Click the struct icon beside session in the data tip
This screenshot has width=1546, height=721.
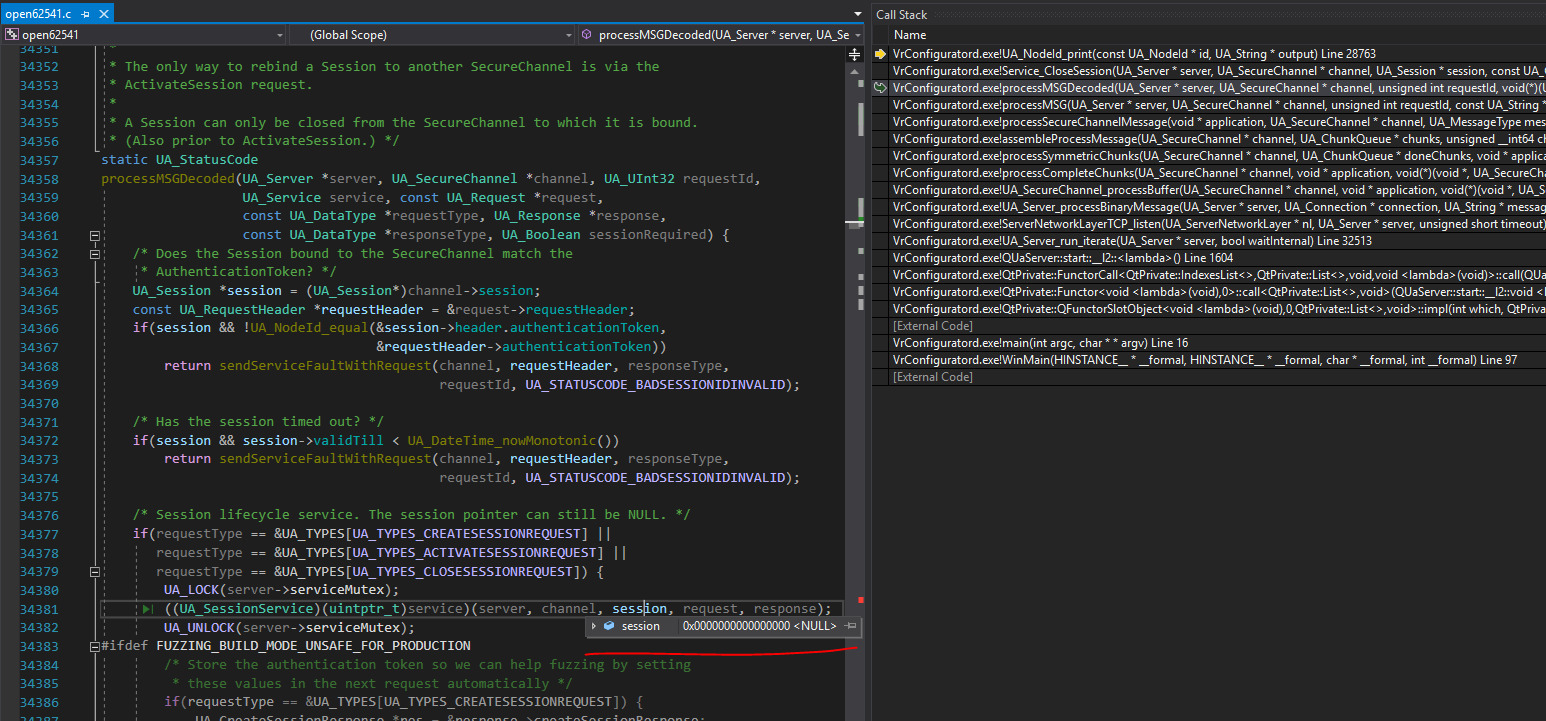point(611,627)
